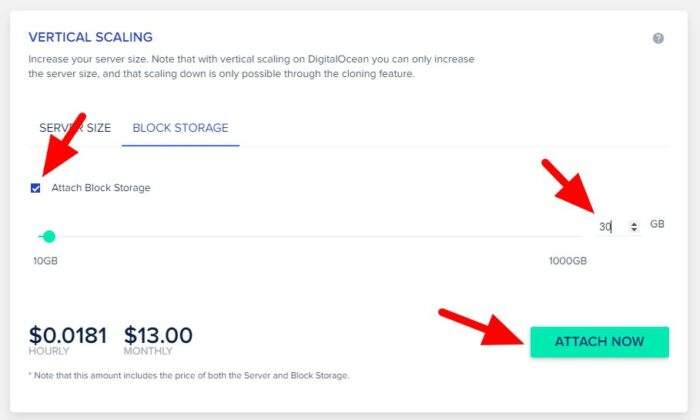Click the slider track near the 1000GB end

pyautogui.click(x=571, y=237)
